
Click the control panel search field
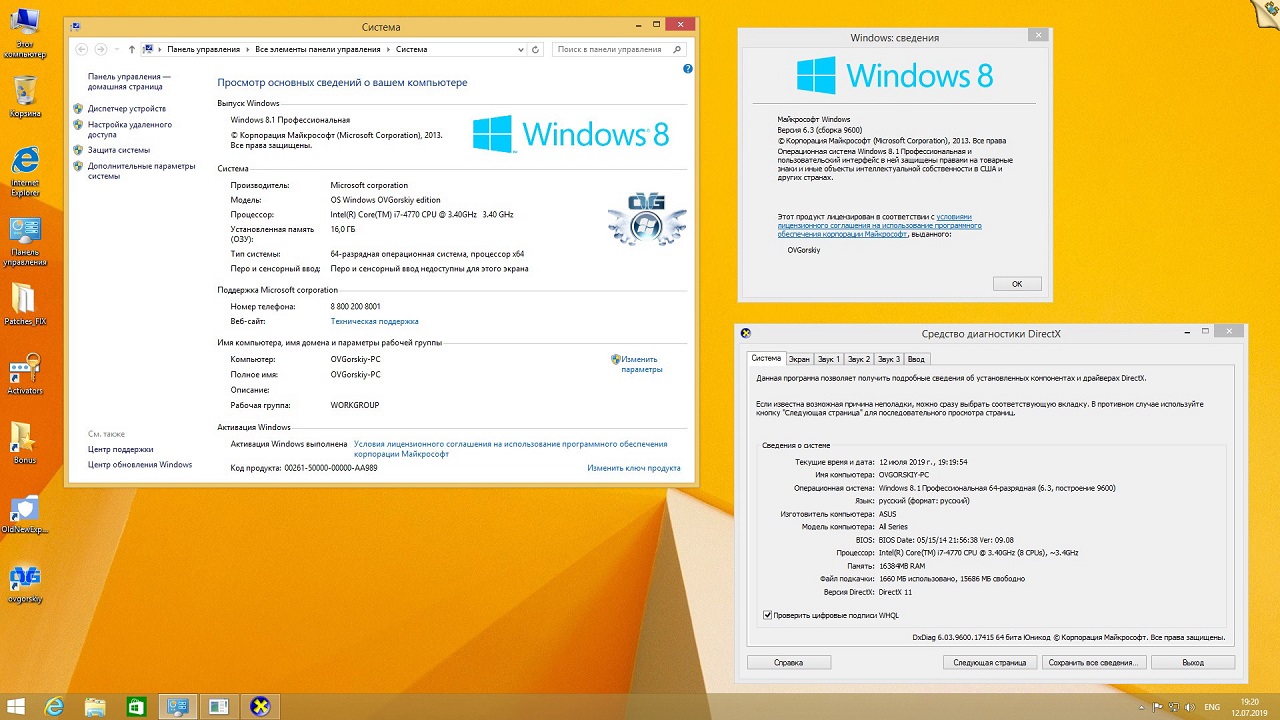613,49
